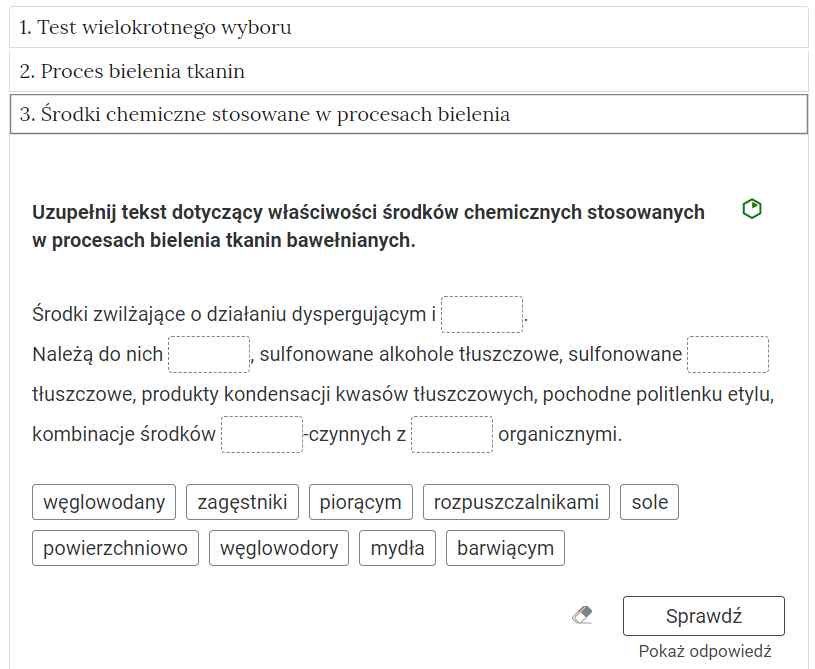This screenshot has height=669, width=815.
Task: Select the word tile 'mydła'
Action: pyautogui.click(x=397, y=547)
